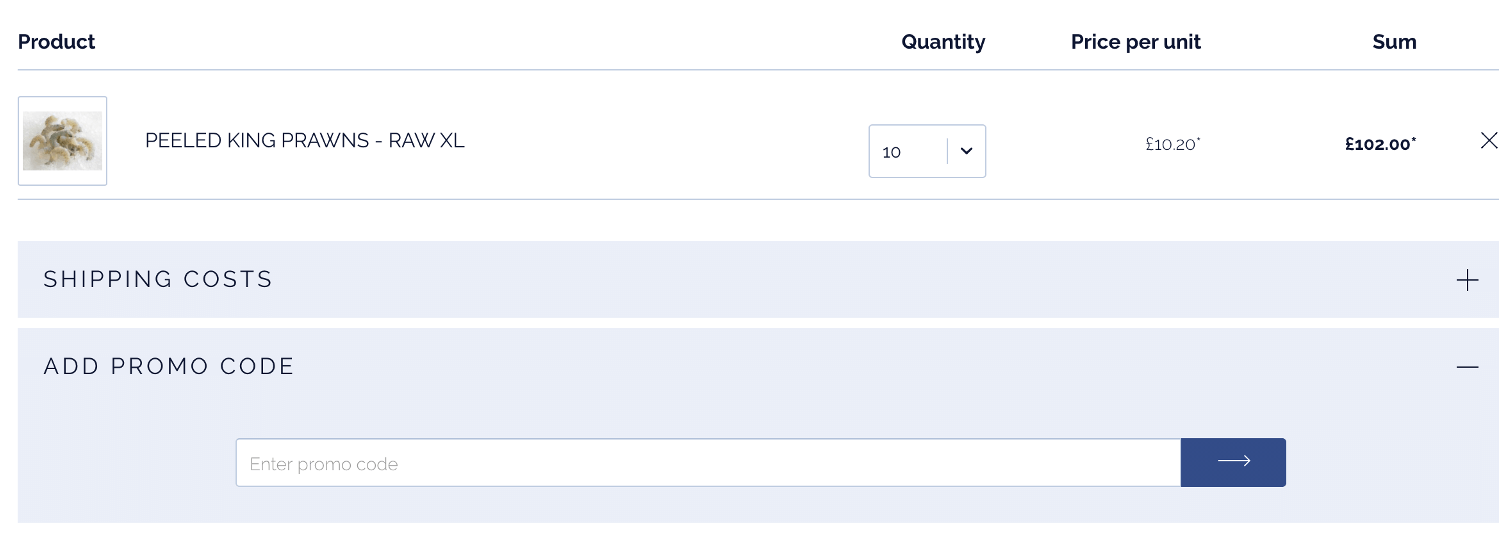Screen dimensions: 1500x542
Task: Click the Sum column header
Action: pos(1394,42)
